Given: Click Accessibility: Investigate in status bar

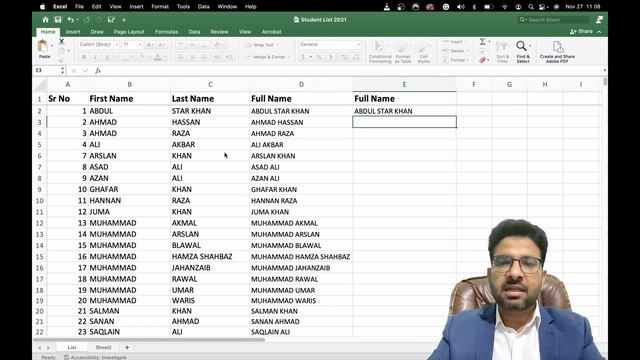Looking at the screenshot, I should 95,357.
